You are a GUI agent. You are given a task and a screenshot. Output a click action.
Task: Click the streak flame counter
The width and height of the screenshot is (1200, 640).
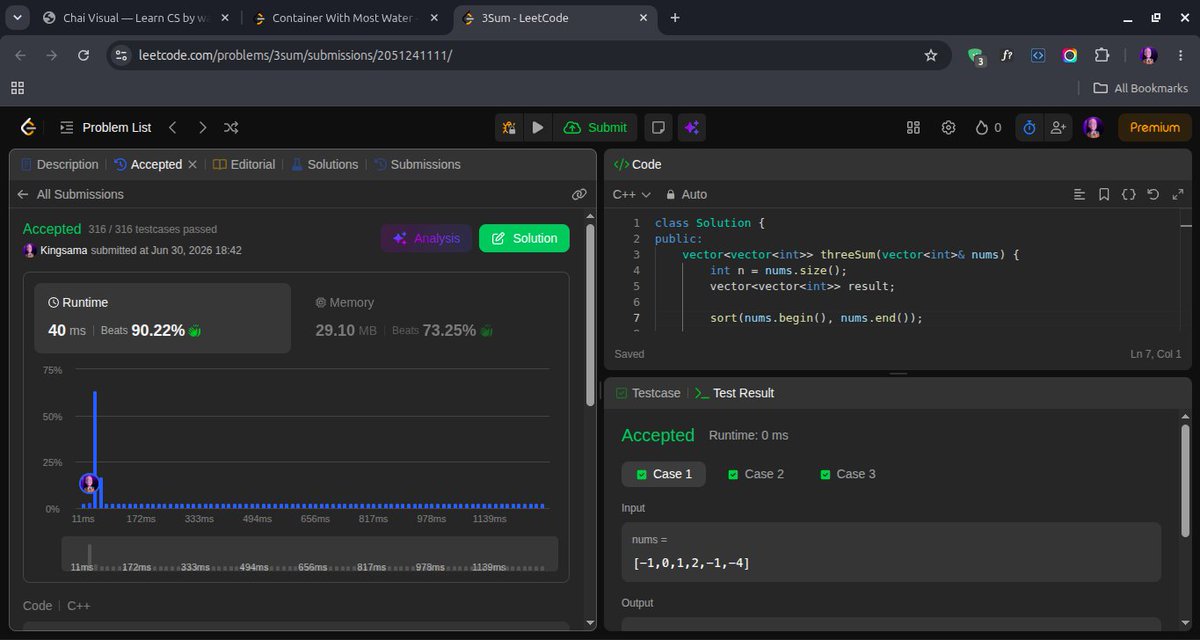coord(988,127)
